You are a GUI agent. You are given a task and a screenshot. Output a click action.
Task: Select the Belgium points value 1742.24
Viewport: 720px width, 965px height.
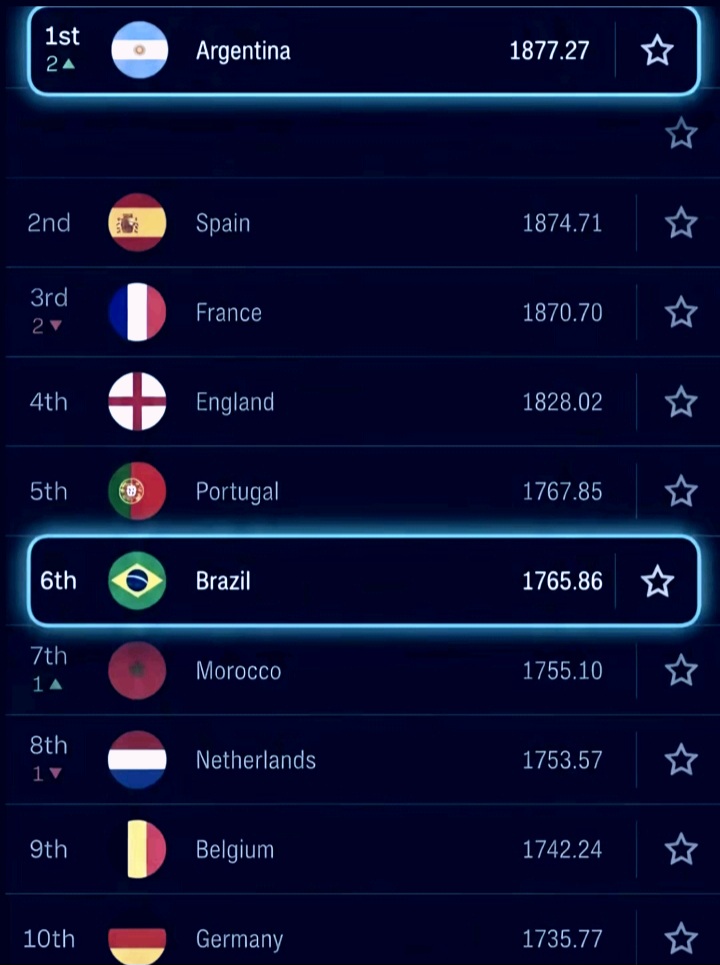click(562, 849)
